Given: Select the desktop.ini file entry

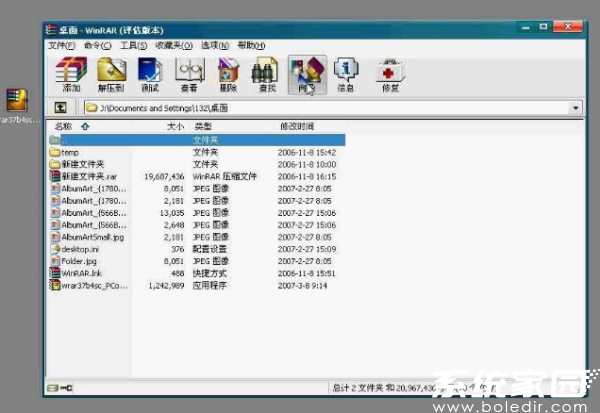Looking at the screenshot, I should tap(78, 248).
